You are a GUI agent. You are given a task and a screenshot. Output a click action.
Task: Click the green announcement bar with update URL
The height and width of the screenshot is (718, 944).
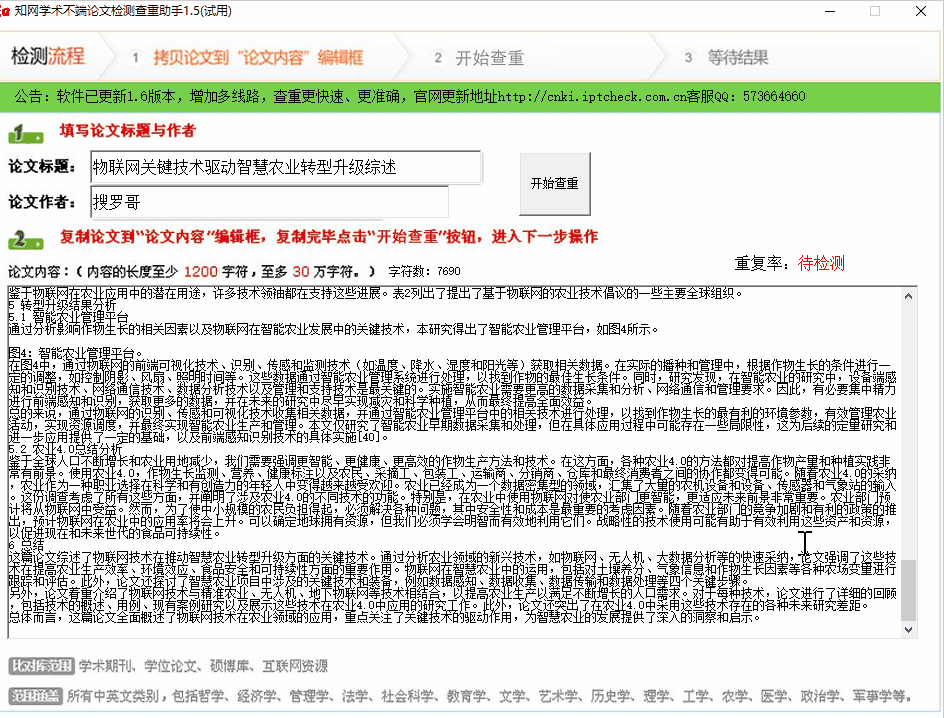pos(470,96)
